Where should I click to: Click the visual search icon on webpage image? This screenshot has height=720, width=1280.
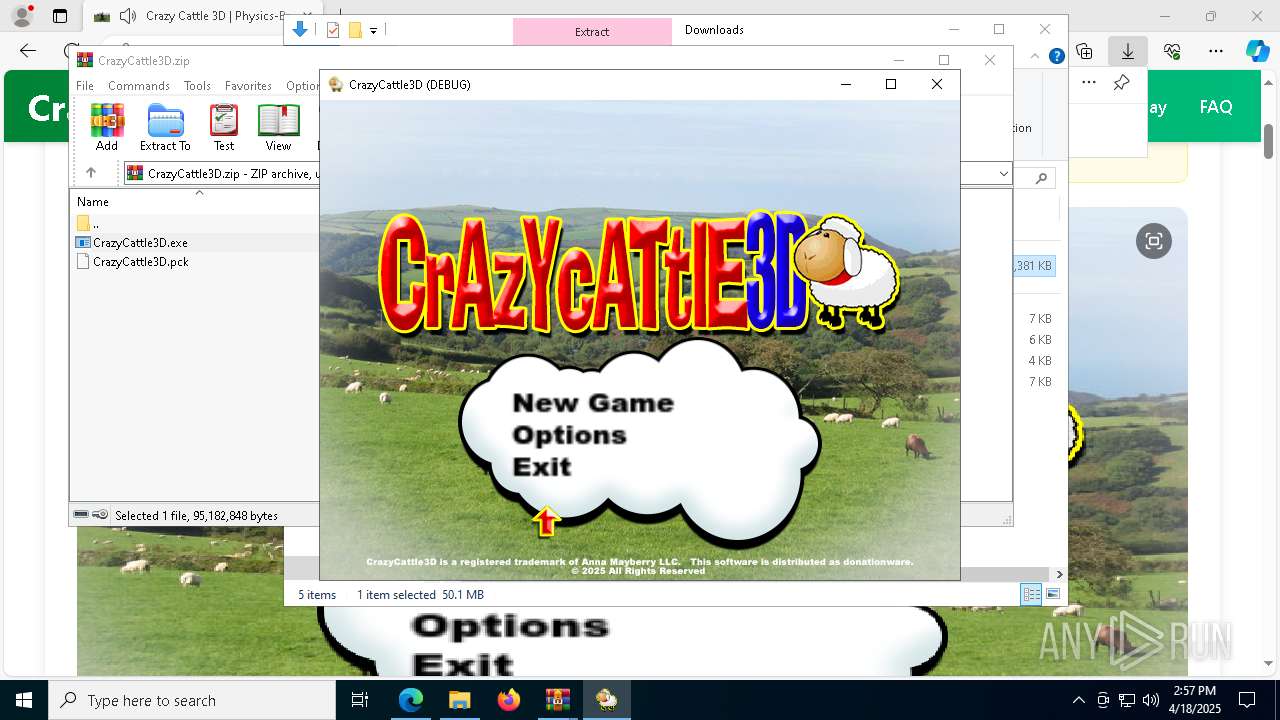coord(1154,241)
